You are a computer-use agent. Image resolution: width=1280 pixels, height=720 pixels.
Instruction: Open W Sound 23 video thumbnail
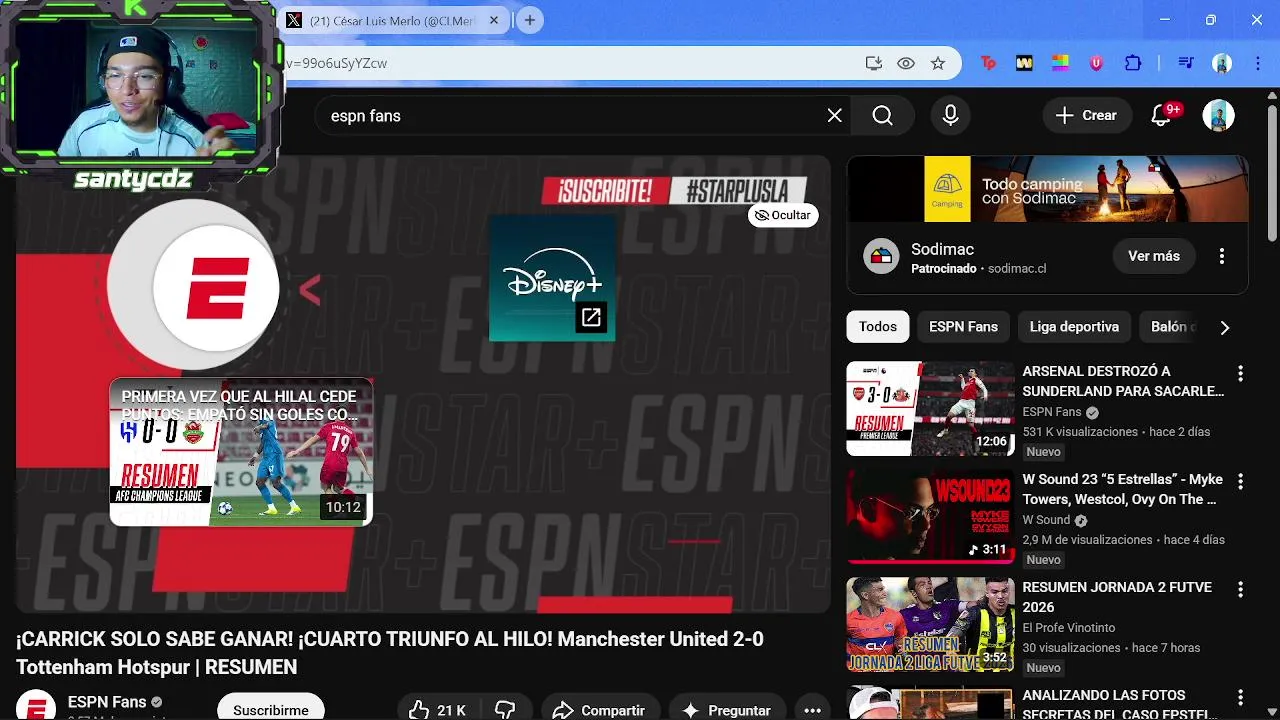[x=931, y=516]
